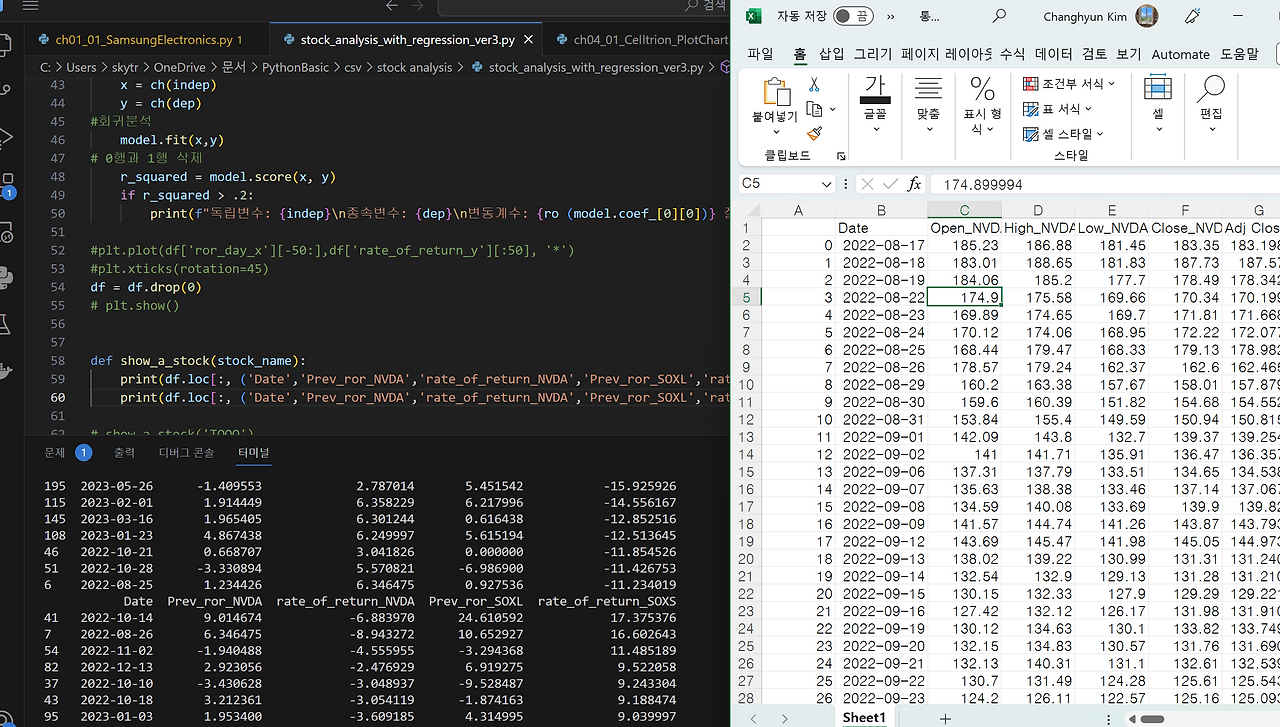Click the Excel formula bar value 174.899994
The image size is (1280, 727).
tap(982, 185)
